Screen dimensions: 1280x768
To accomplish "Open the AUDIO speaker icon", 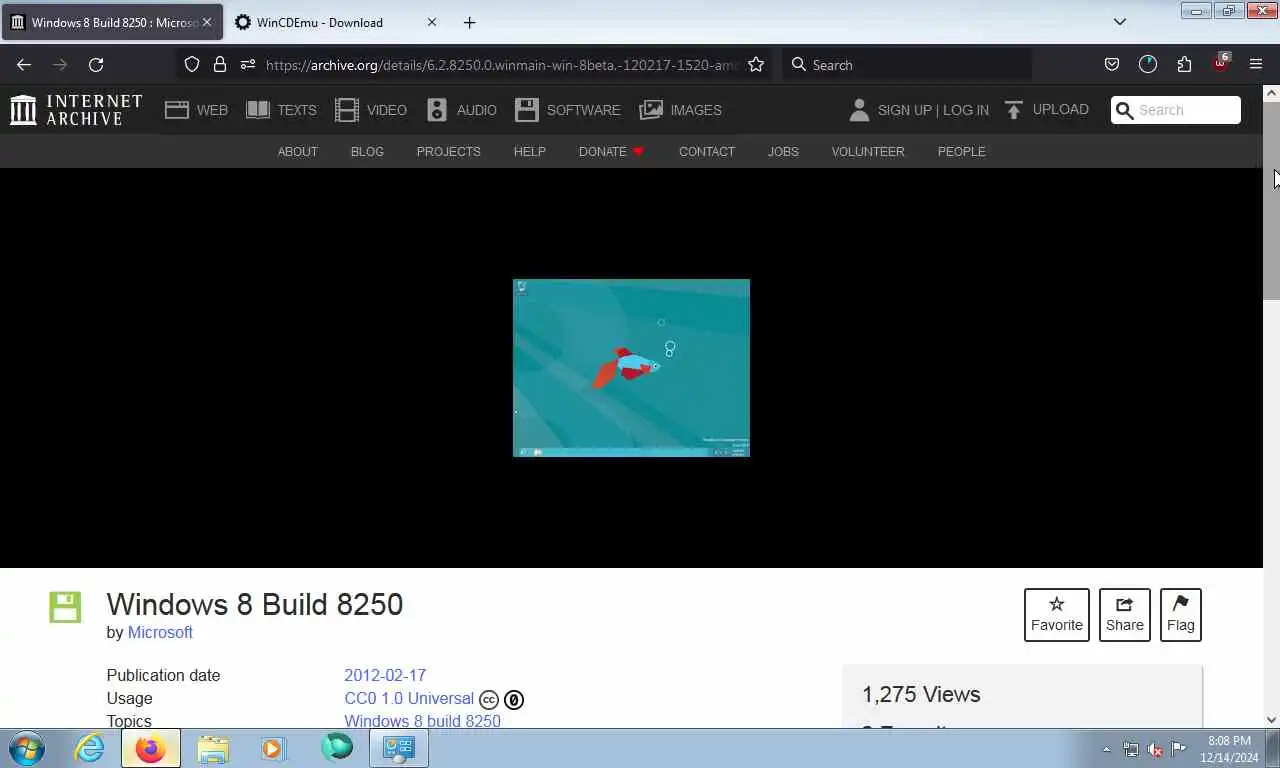I will coord(437,110).
